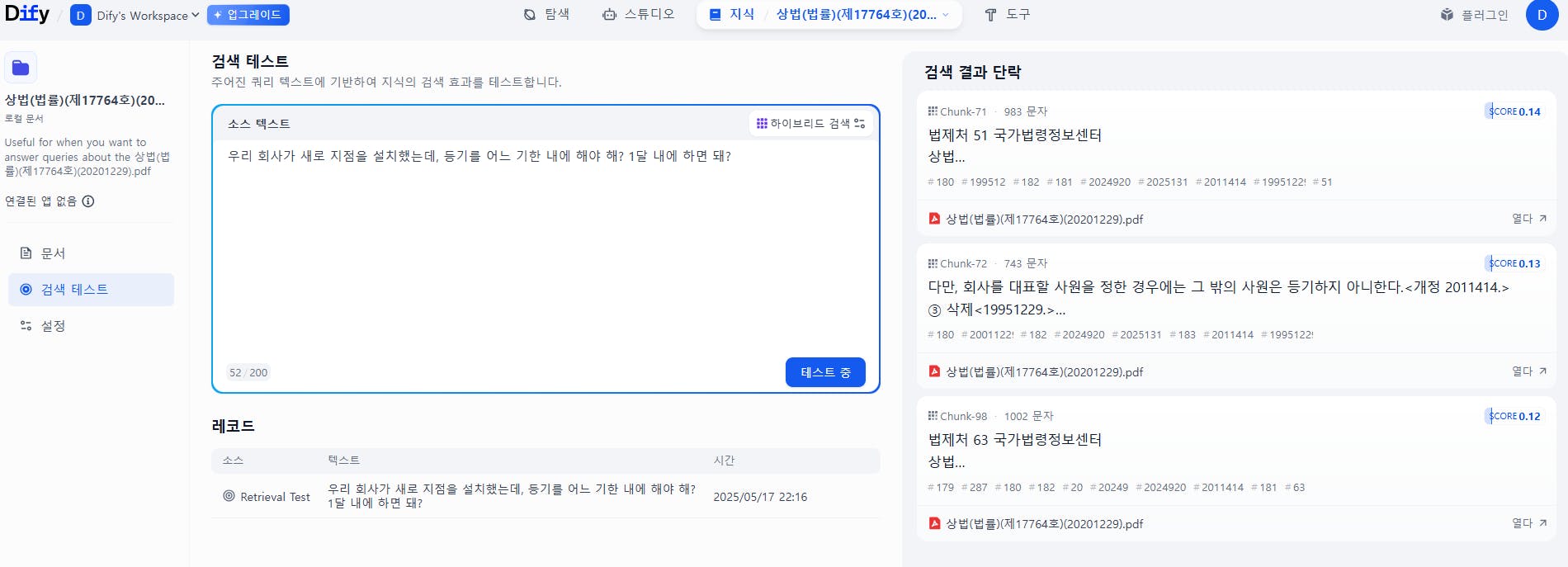Click into the 소스 텍스트 query field

(x=545, y=248)
